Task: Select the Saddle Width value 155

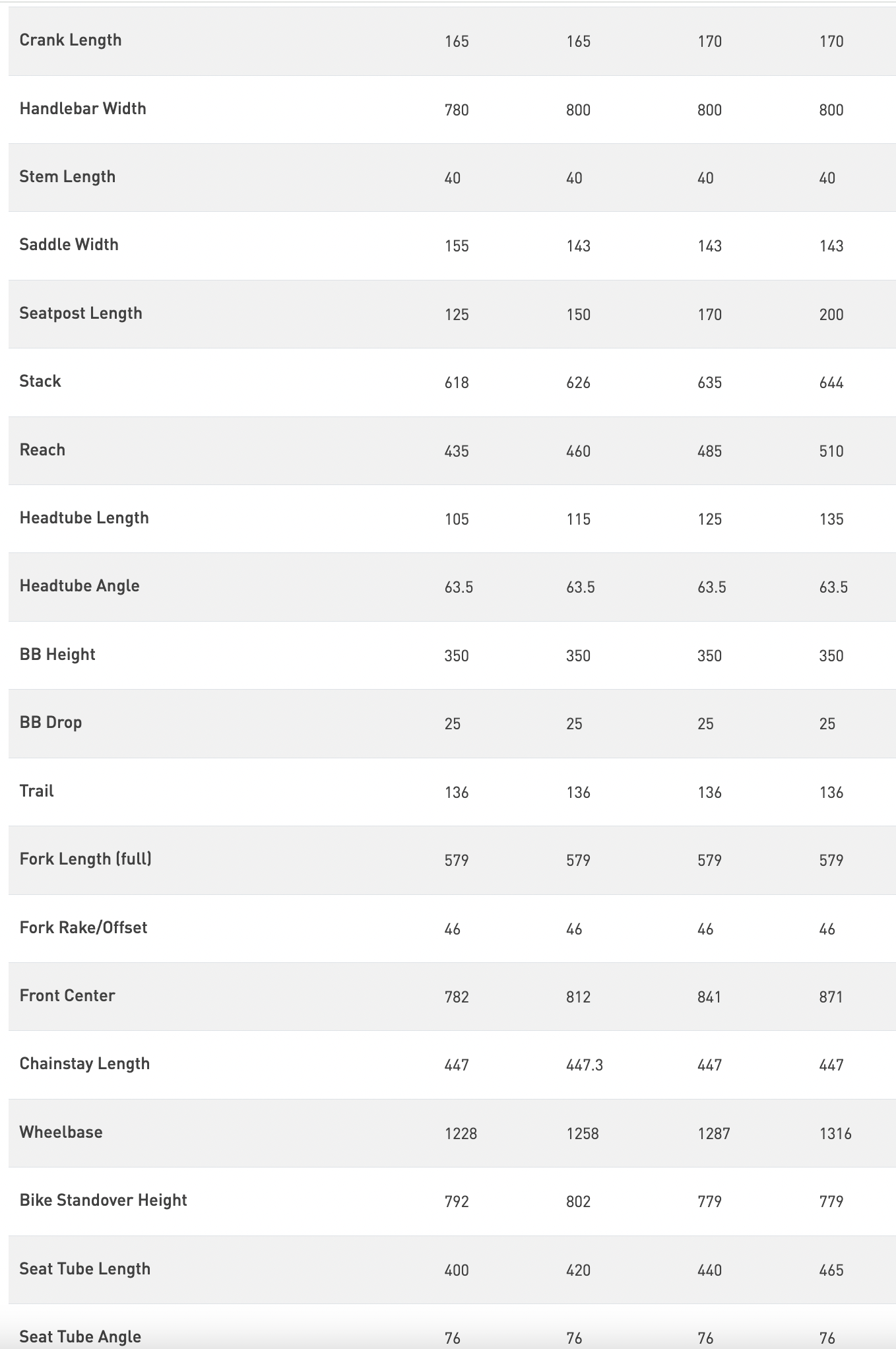Action: [457, 246]
